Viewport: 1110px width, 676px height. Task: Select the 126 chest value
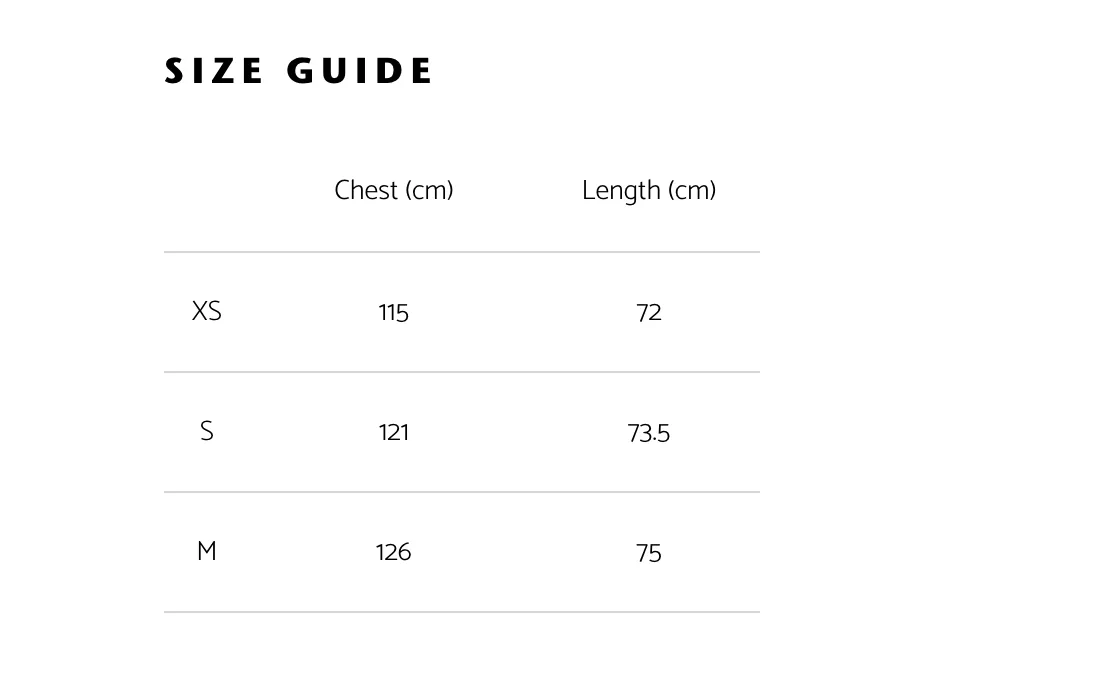(394, 553)
